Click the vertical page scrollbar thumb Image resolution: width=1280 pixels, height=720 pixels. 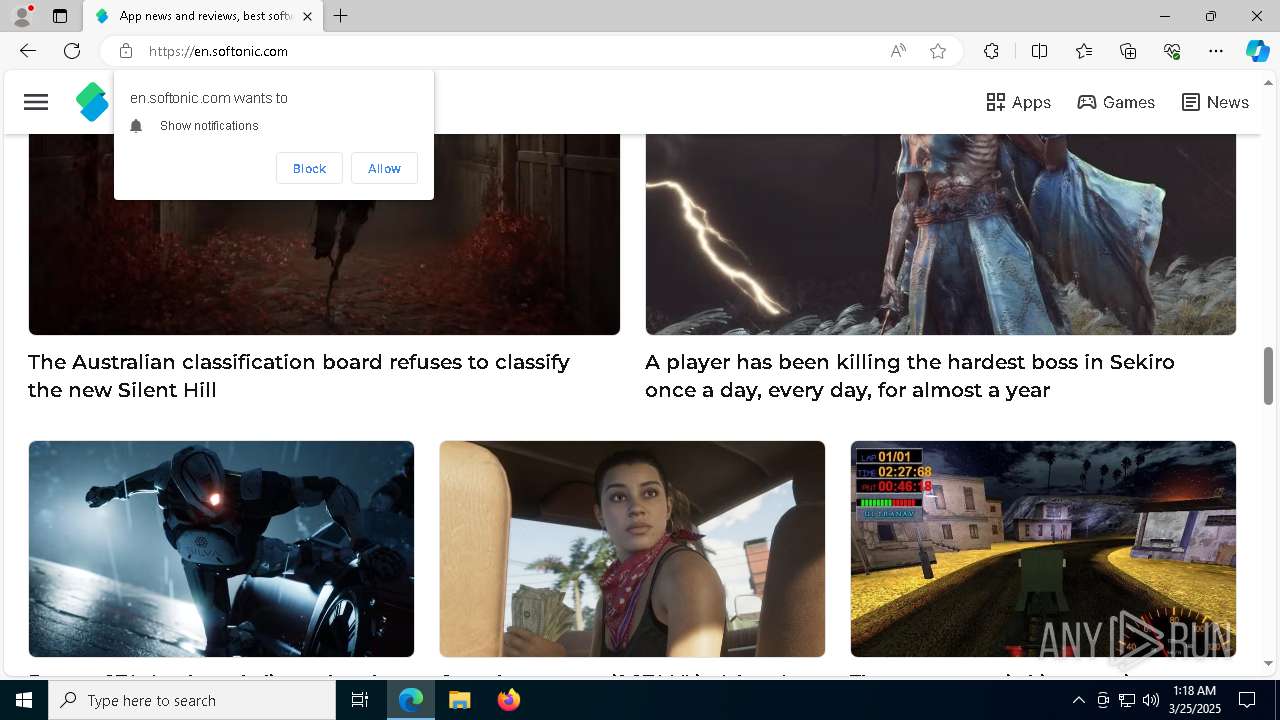click(1268, 376)
